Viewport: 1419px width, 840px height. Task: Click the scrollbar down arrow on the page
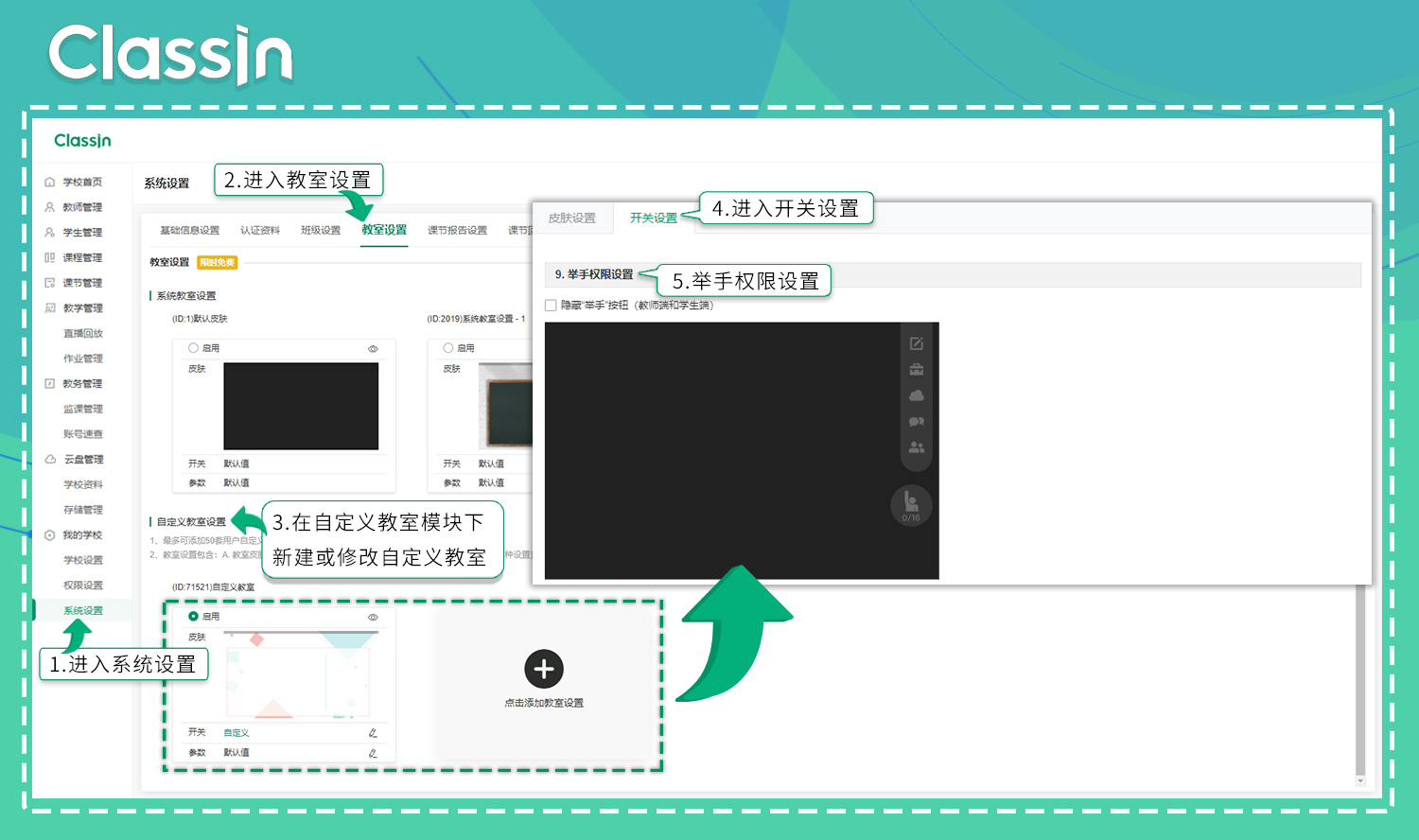pyautogui.click(x=1360, y=781)
